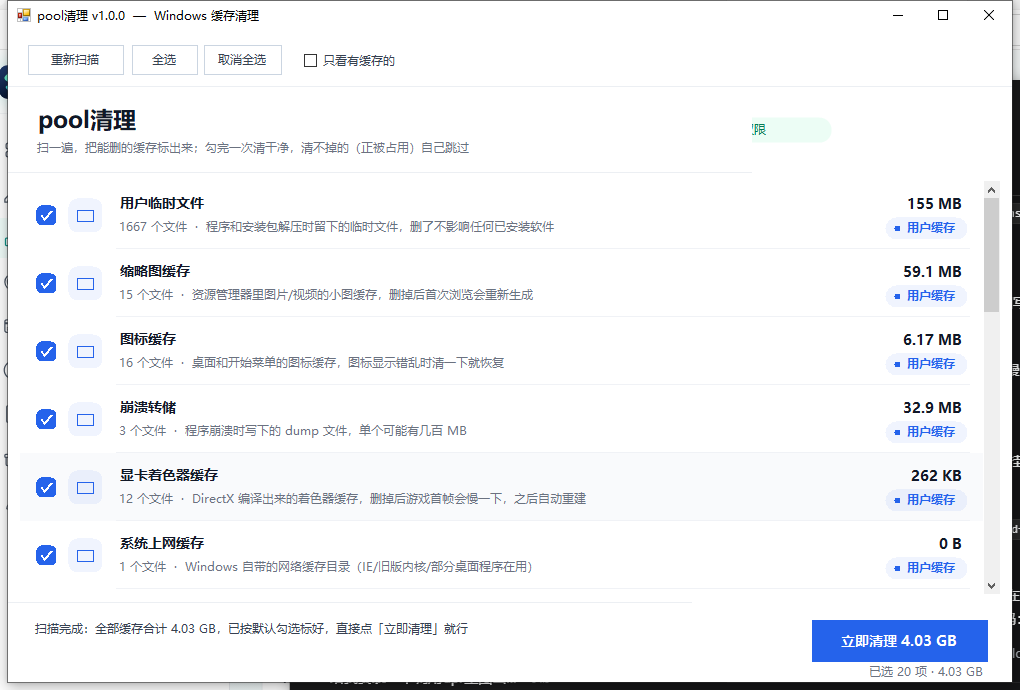Select the 用户临时文件 row title
Image resolution: width=1020 pixels, height=690 pixels.
pyautogui.click(x=162, y=203)
